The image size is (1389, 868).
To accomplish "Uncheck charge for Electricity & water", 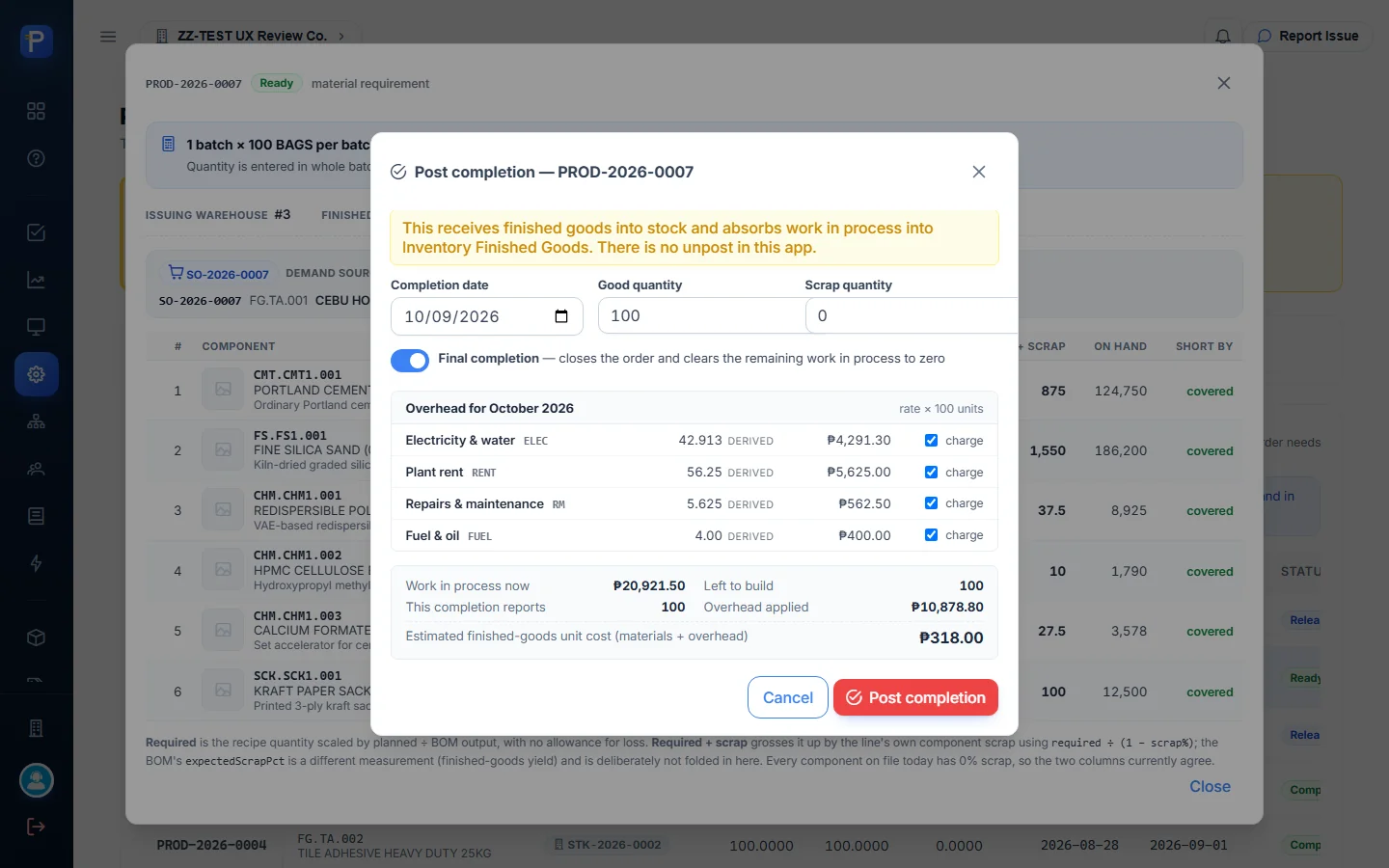I will point(931,440).
